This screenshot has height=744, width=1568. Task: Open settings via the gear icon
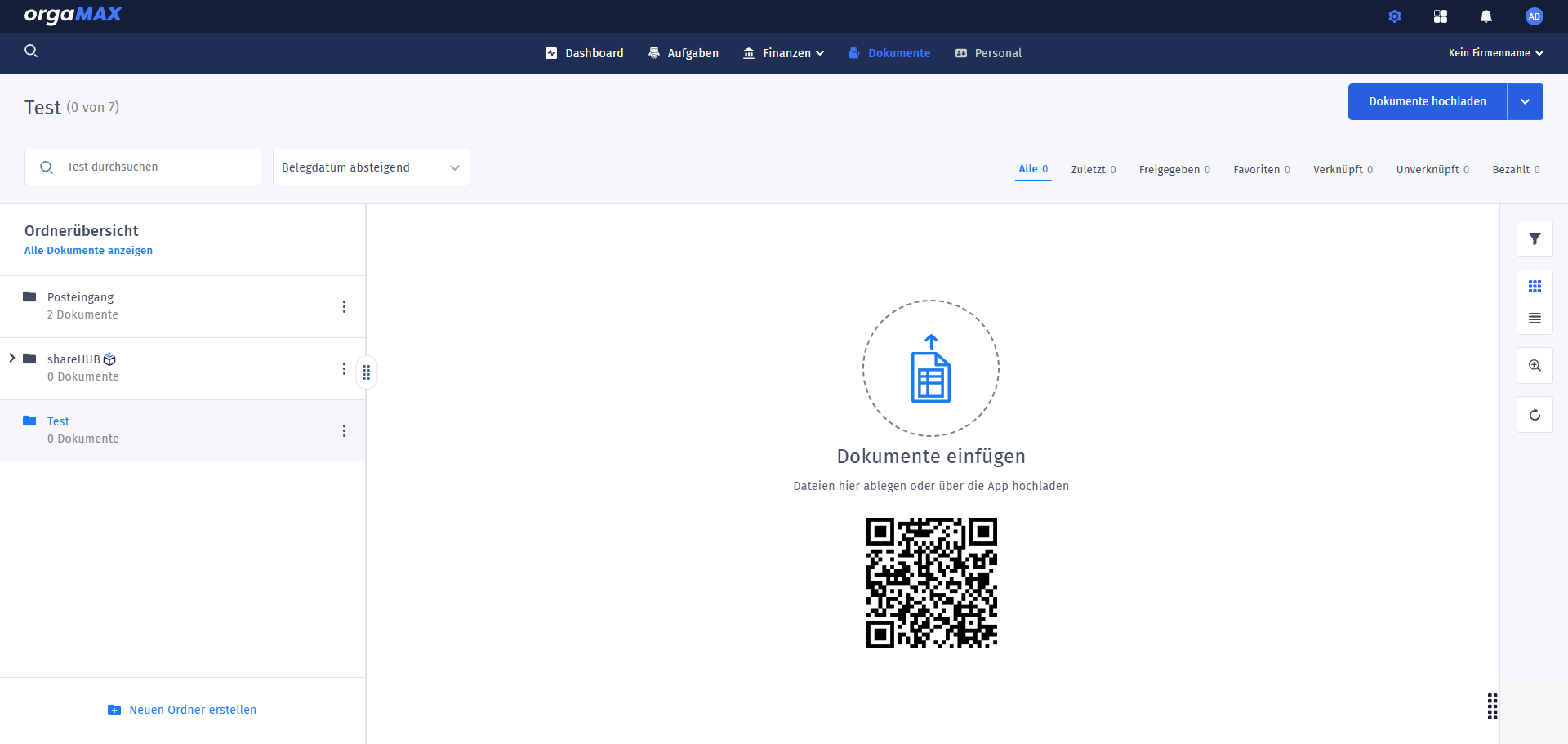pyautogui.click(x=1395, y=16)
